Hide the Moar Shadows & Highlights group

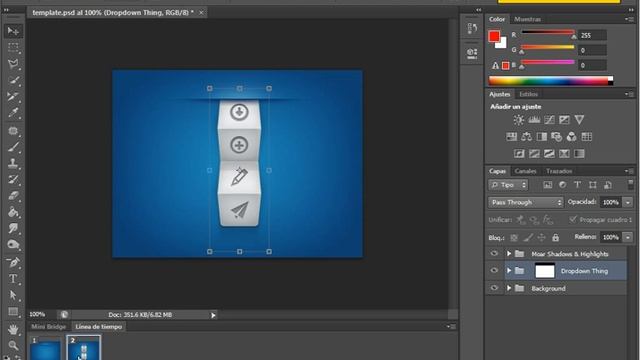(x=494, y=253)
